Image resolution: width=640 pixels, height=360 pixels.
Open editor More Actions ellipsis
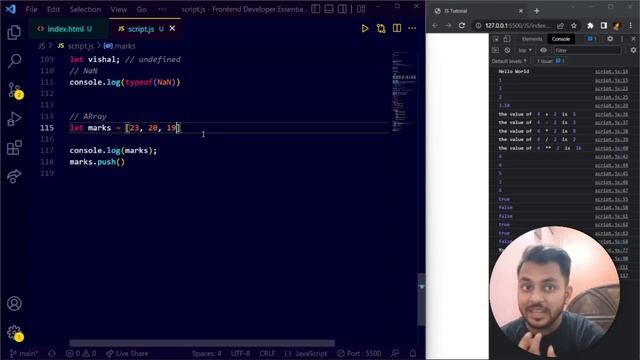tap(412, 29)
